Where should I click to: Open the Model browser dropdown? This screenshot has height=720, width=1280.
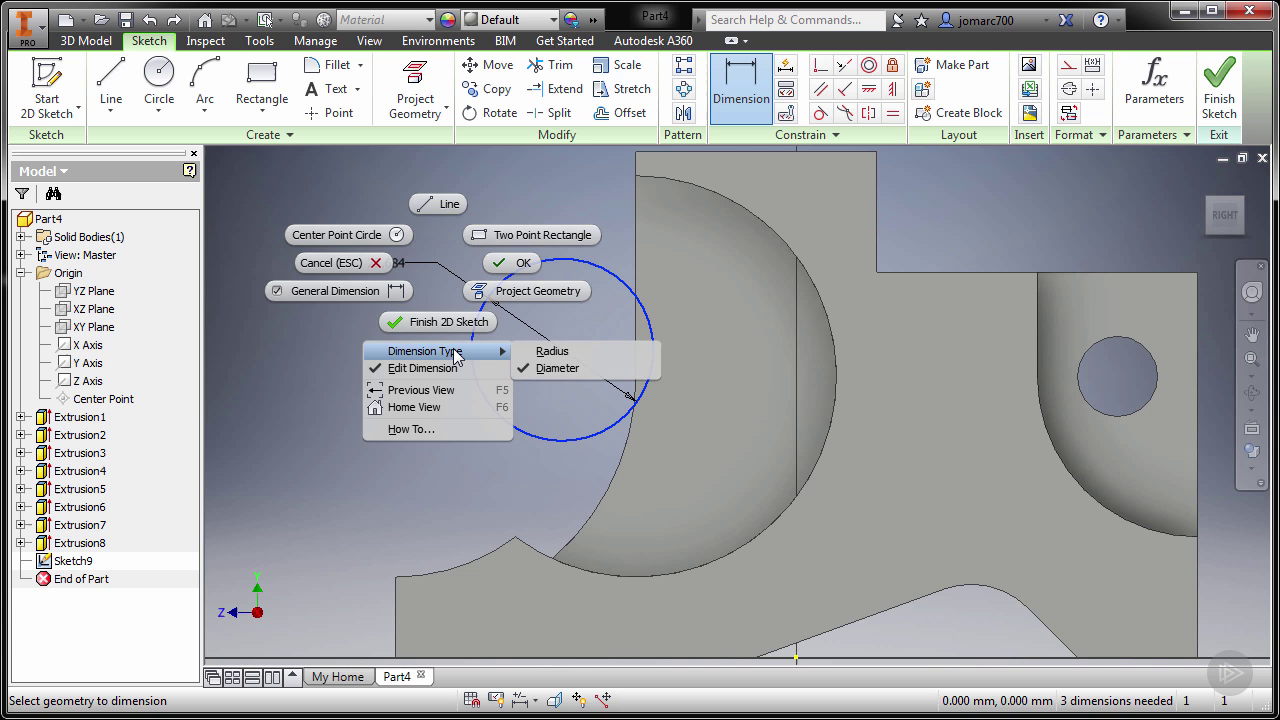pos(44,171)
